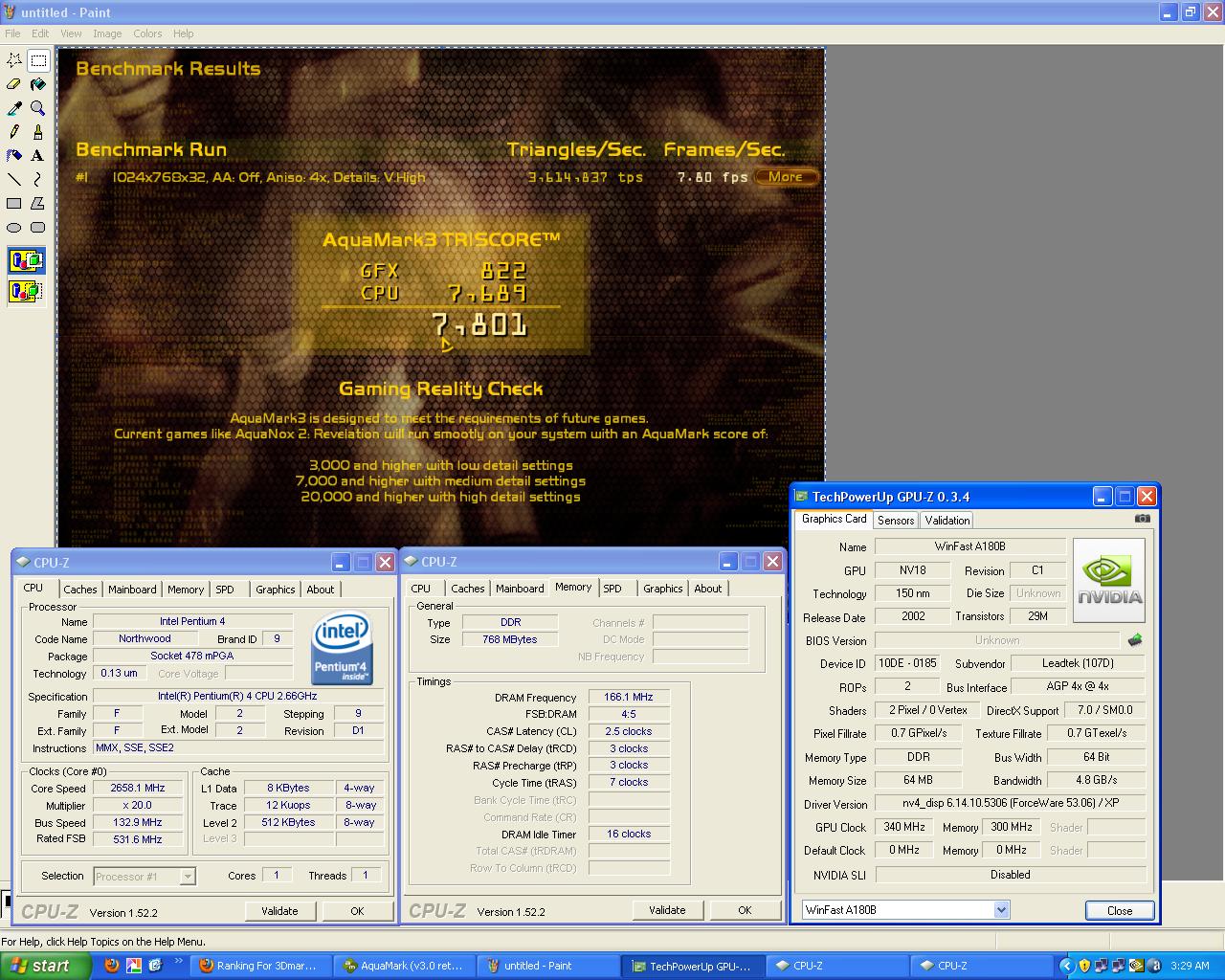Switch to Ranking For 3Dmar taskbar window
Image resolution: width=1225 pixels, height=980 pixels.
pyautogui.click(x=260, y=966)
